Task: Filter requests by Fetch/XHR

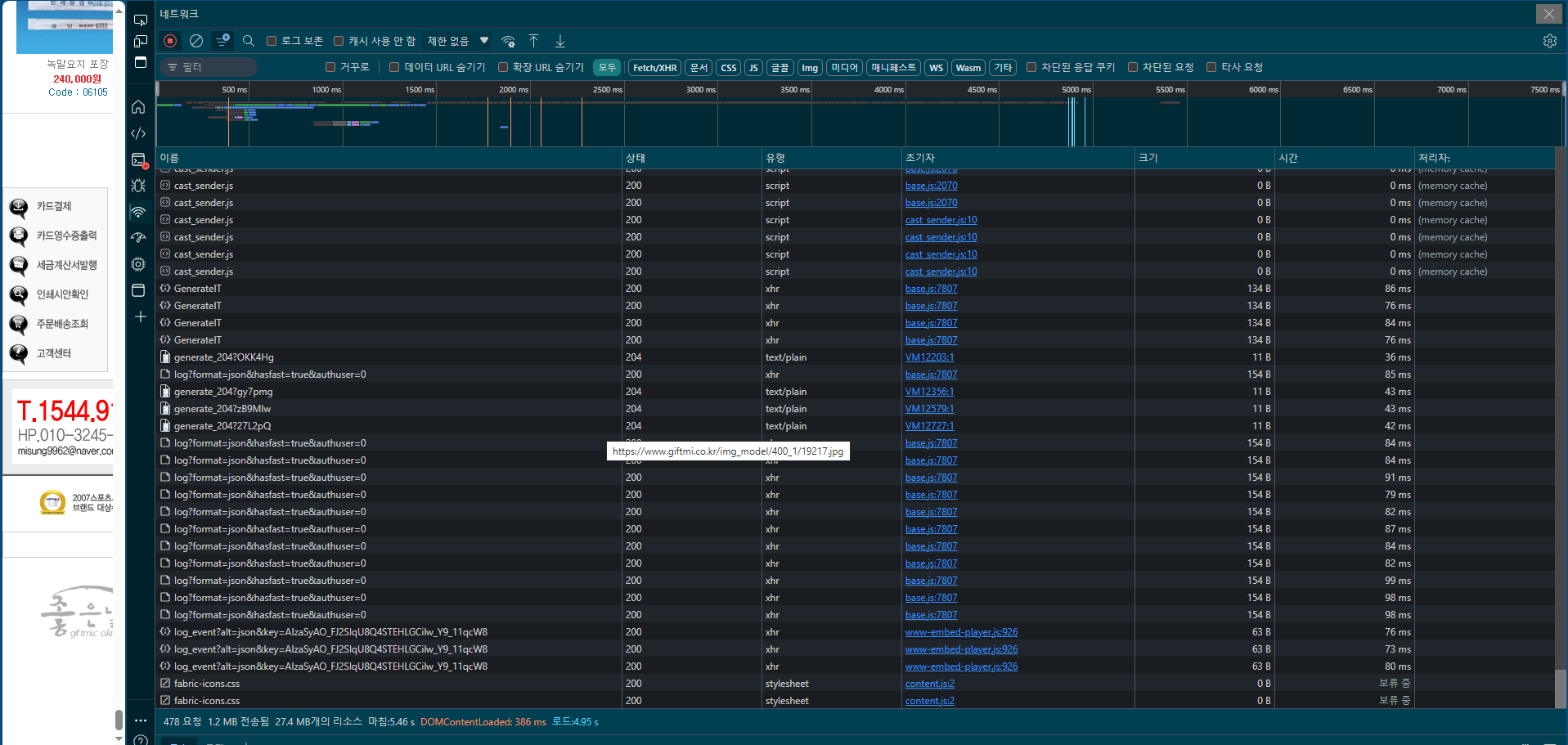Action: pyautogui.click(x=655, y=67)
